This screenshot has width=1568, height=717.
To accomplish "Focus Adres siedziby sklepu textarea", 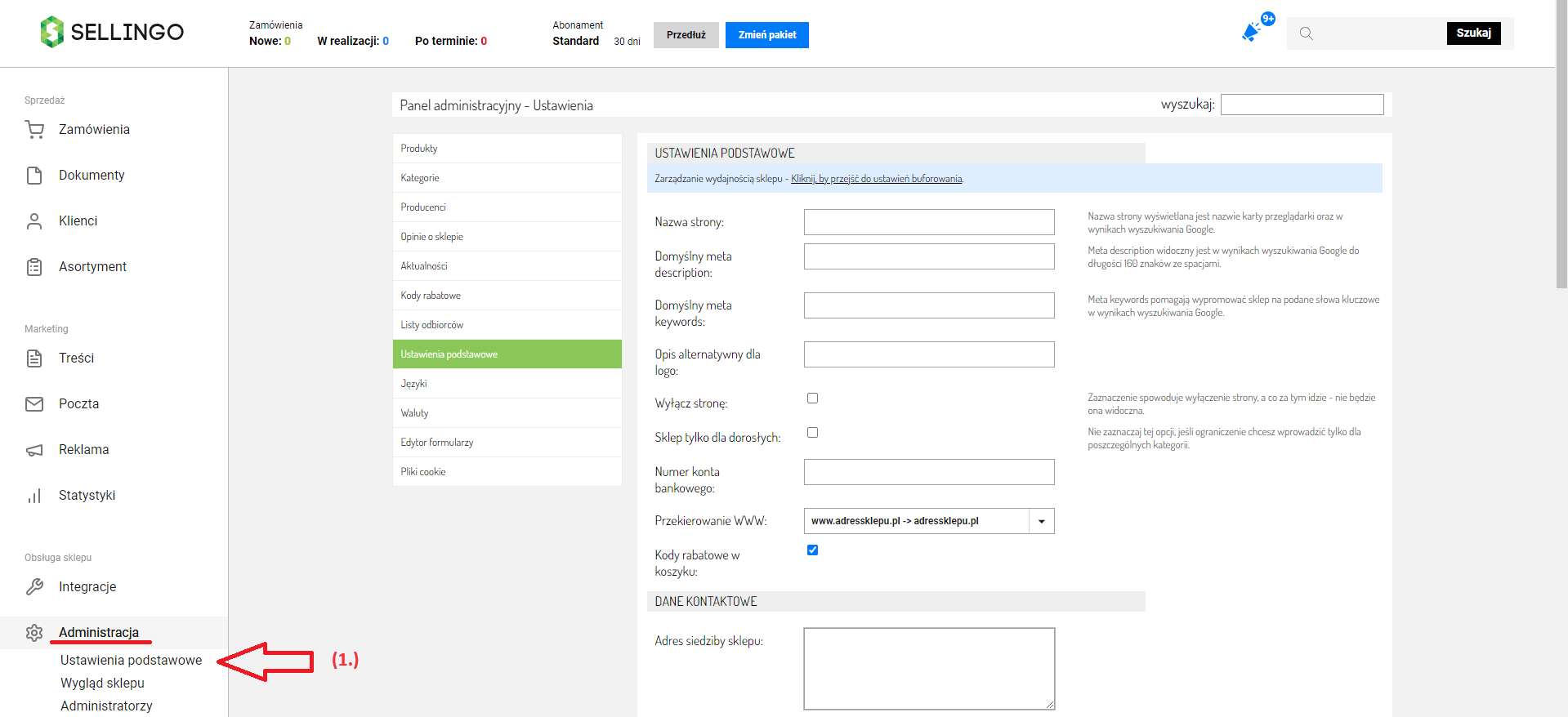I will [x=929, y=669].
